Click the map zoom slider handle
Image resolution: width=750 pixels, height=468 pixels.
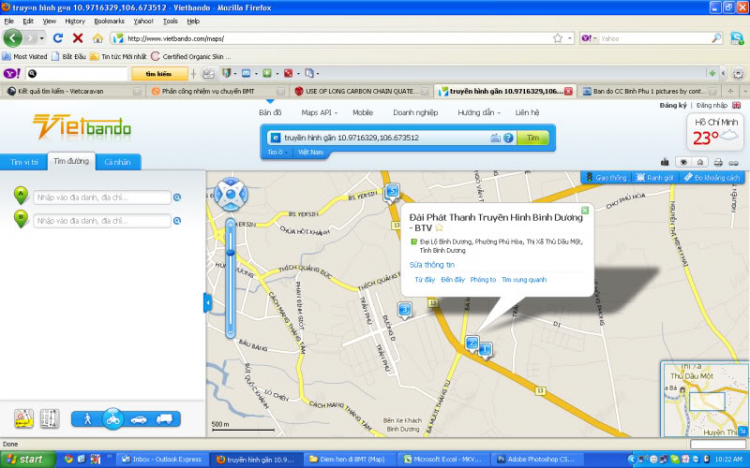pos(231,252)
